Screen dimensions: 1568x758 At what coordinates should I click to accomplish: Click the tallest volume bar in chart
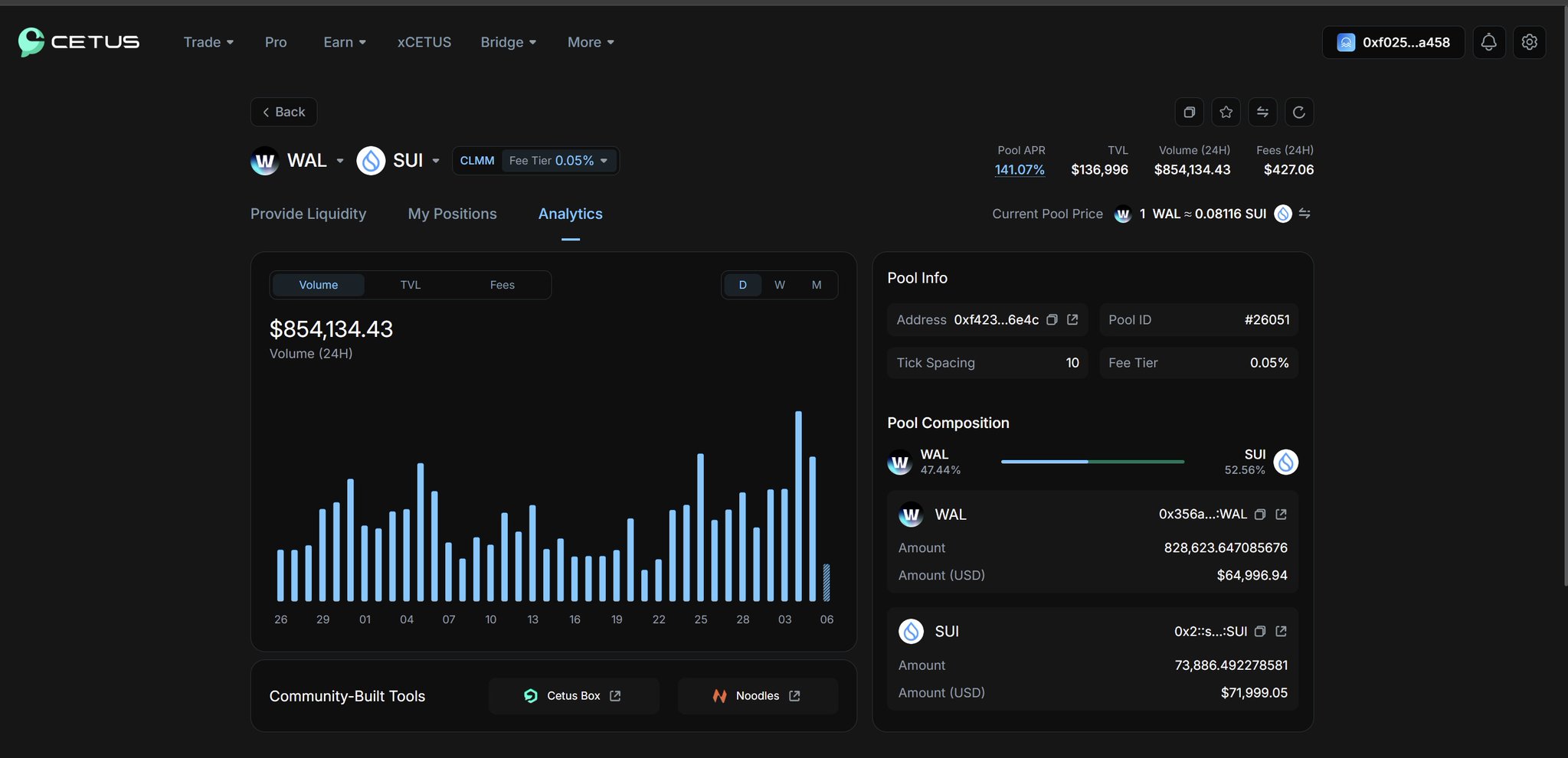pyautogui.click(x=798, y=505)
